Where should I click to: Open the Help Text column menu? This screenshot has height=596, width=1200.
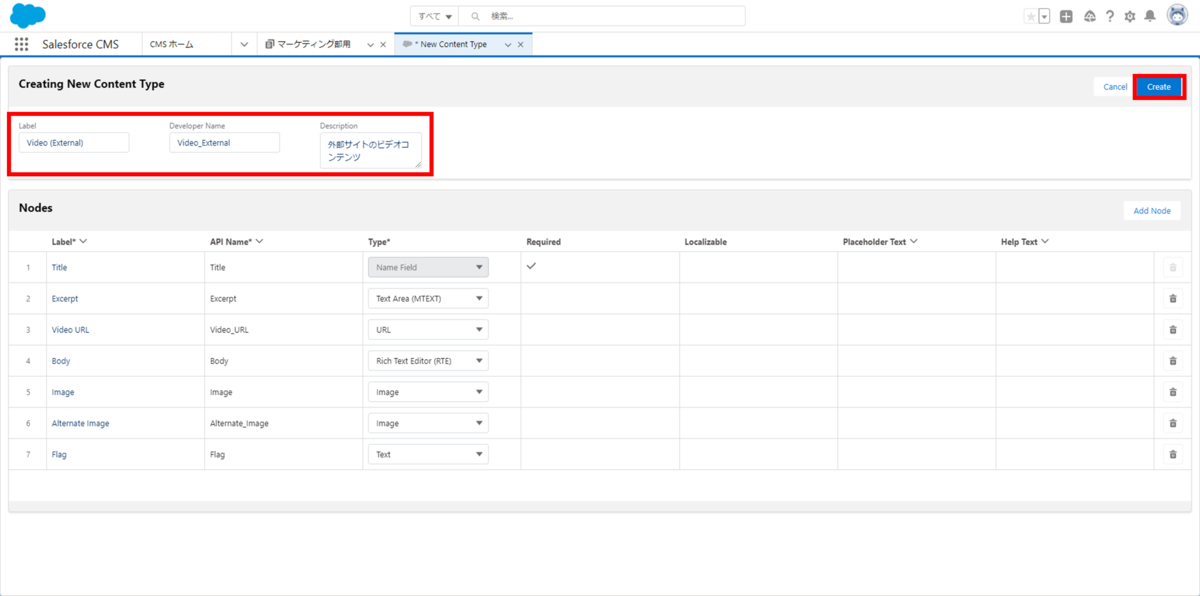coord(1045,242)
